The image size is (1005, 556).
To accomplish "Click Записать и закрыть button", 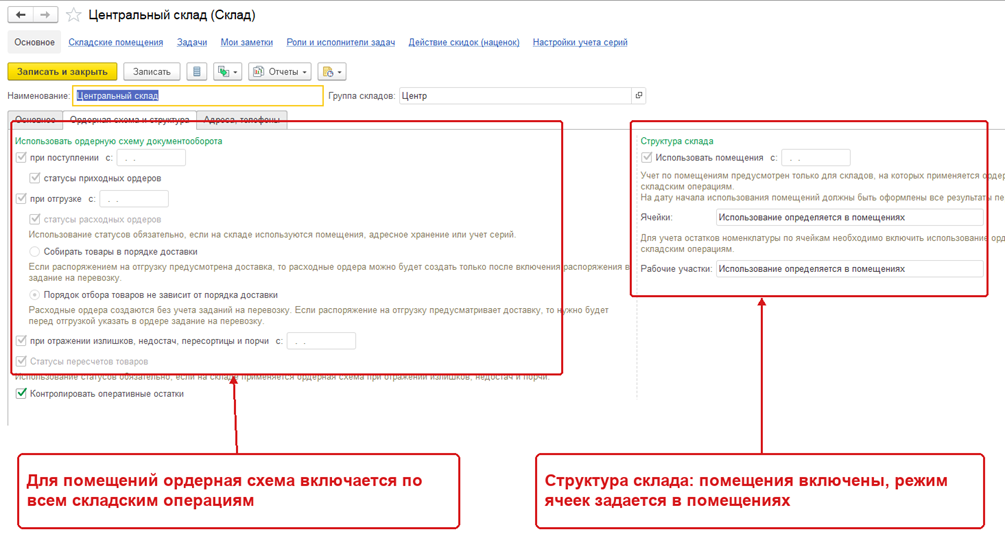I will [62, 72].
